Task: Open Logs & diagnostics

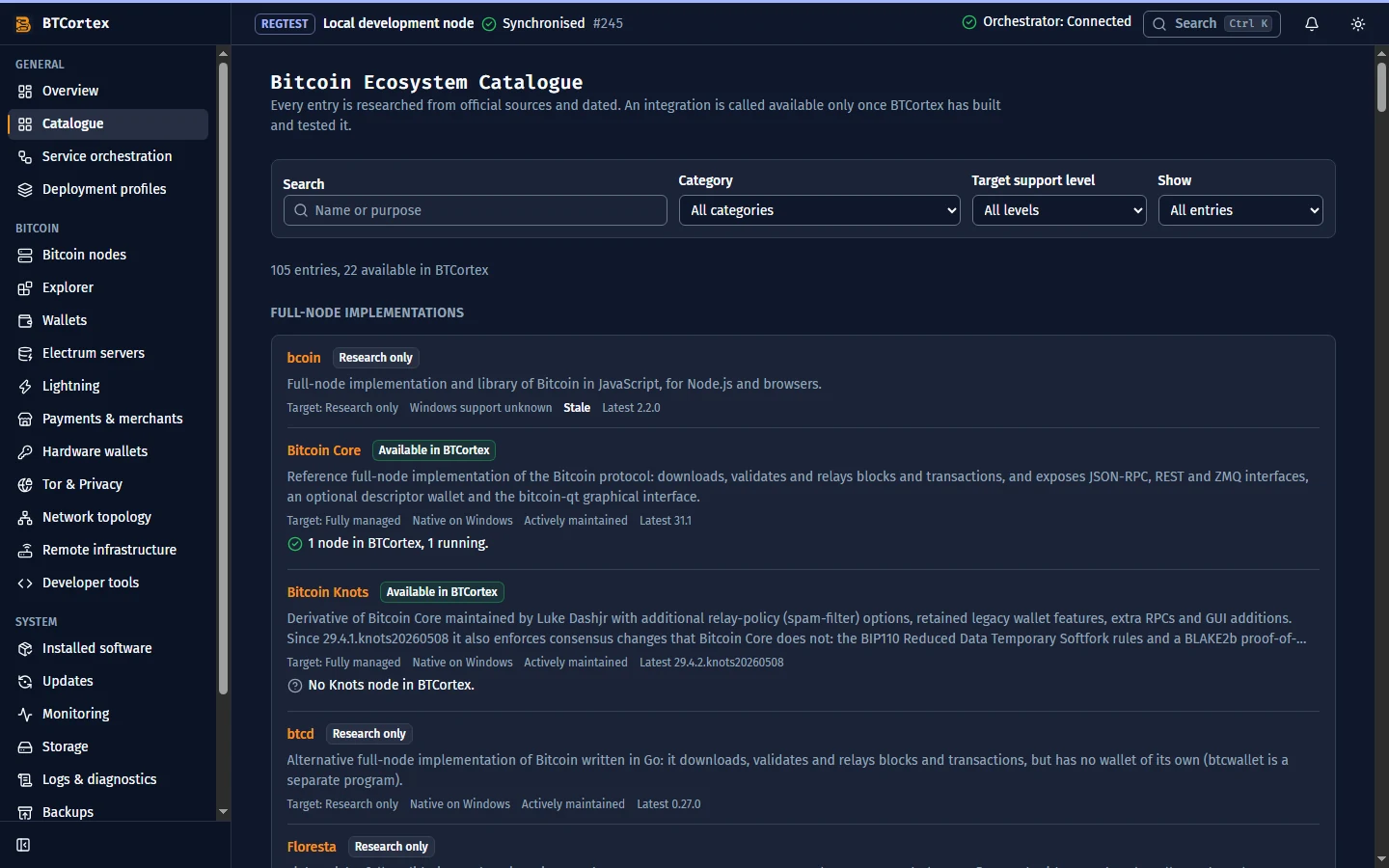Action: tap(108, 779)
